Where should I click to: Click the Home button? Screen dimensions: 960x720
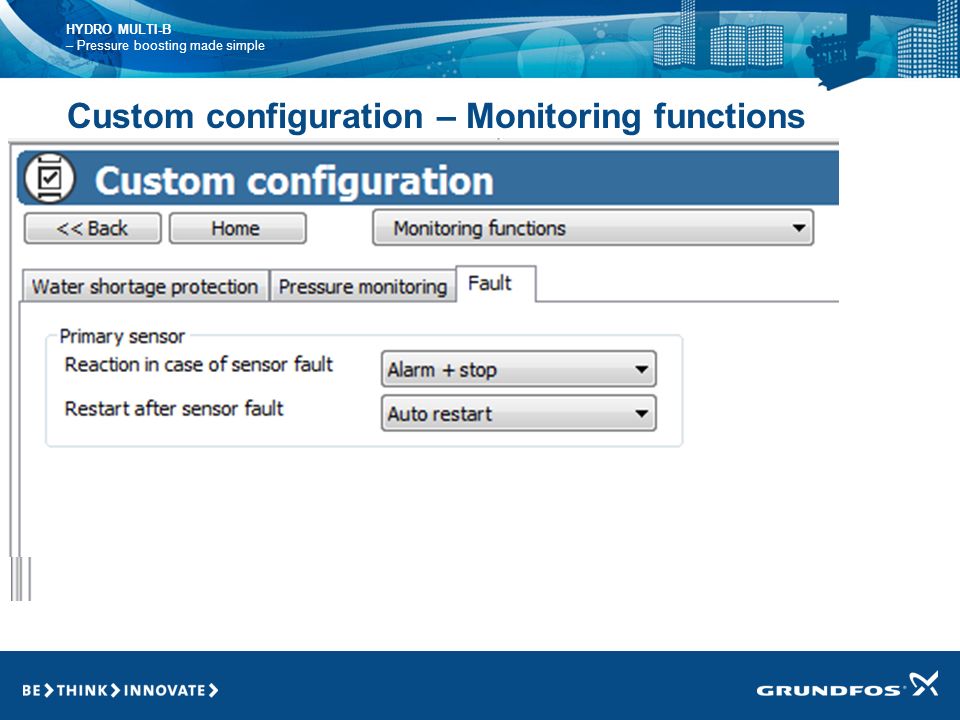tap(238, 228)
